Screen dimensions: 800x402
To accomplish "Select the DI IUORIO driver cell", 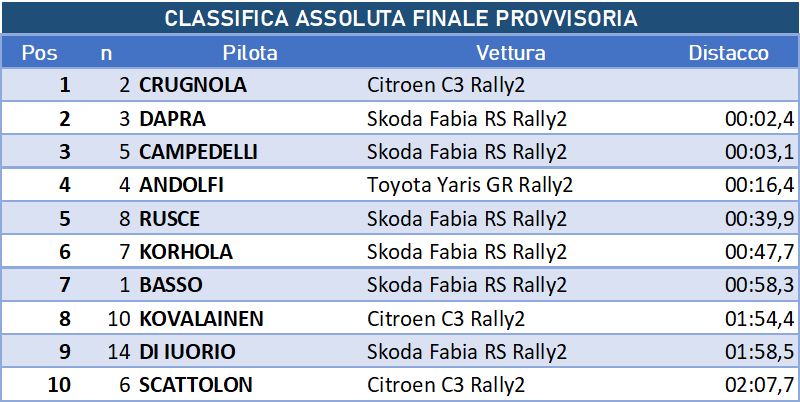I will pos(188,352).
